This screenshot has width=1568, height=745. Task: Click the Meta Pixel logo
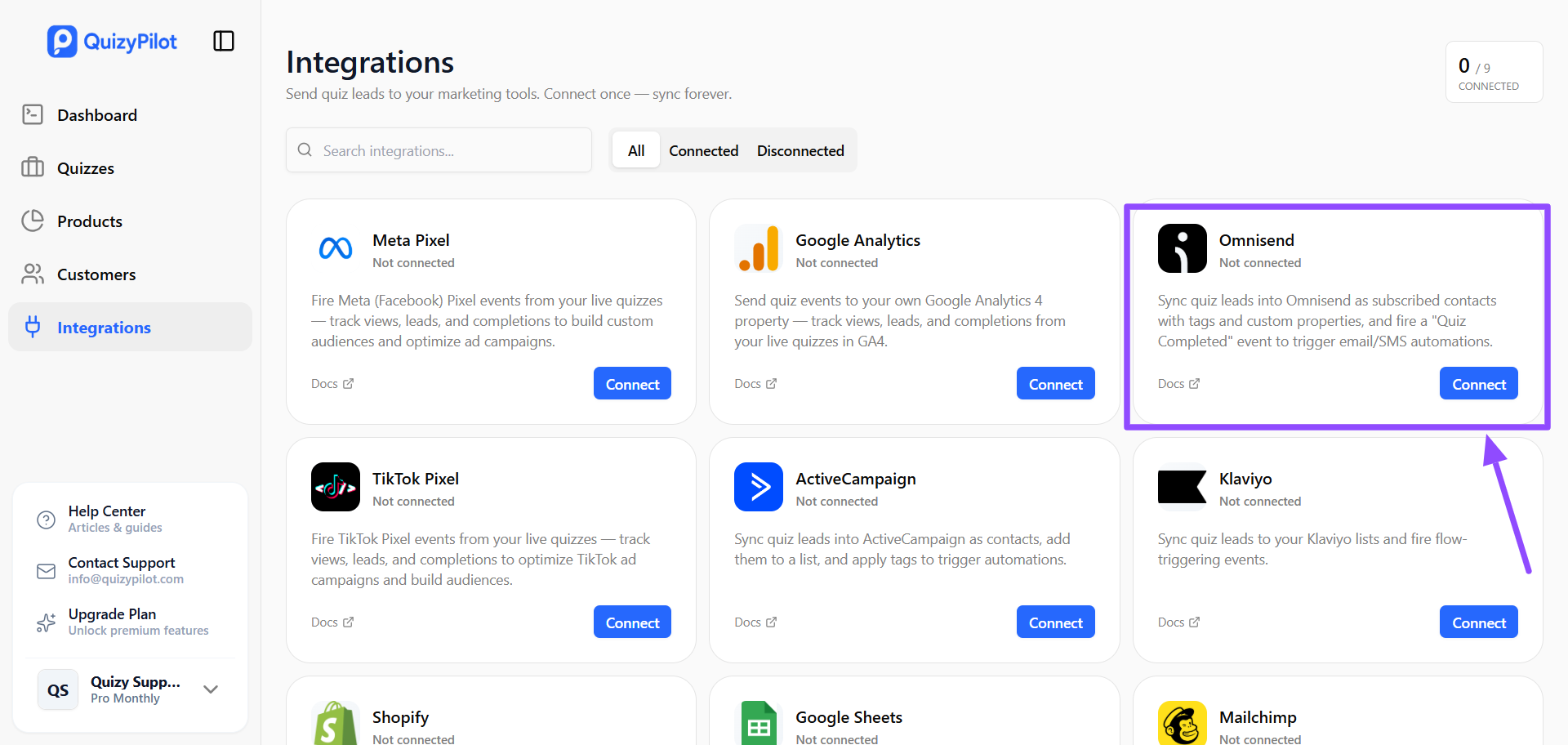(336, 248)
